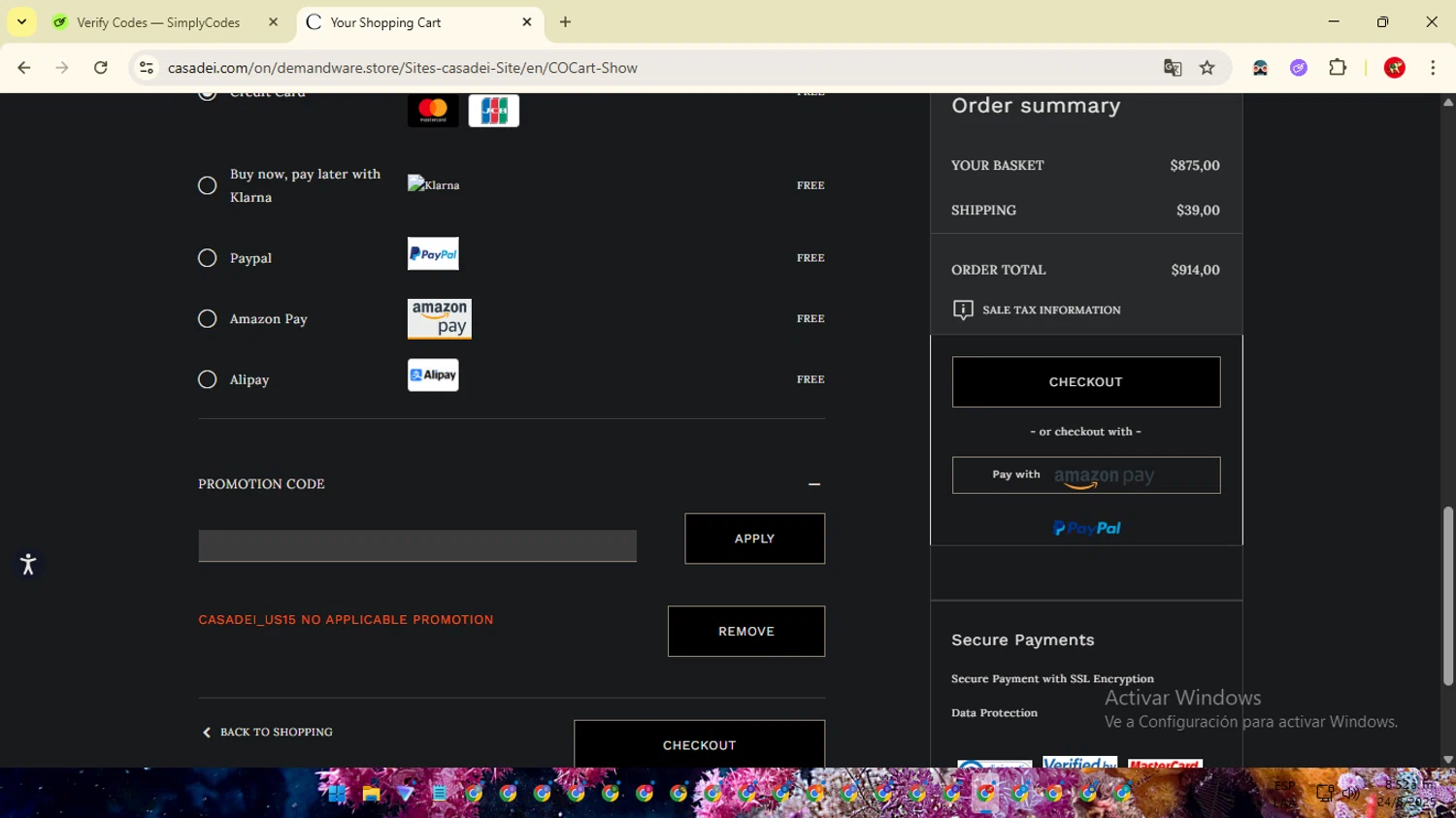
Task: Click the Mastercard logo
Action: [433, 111]
